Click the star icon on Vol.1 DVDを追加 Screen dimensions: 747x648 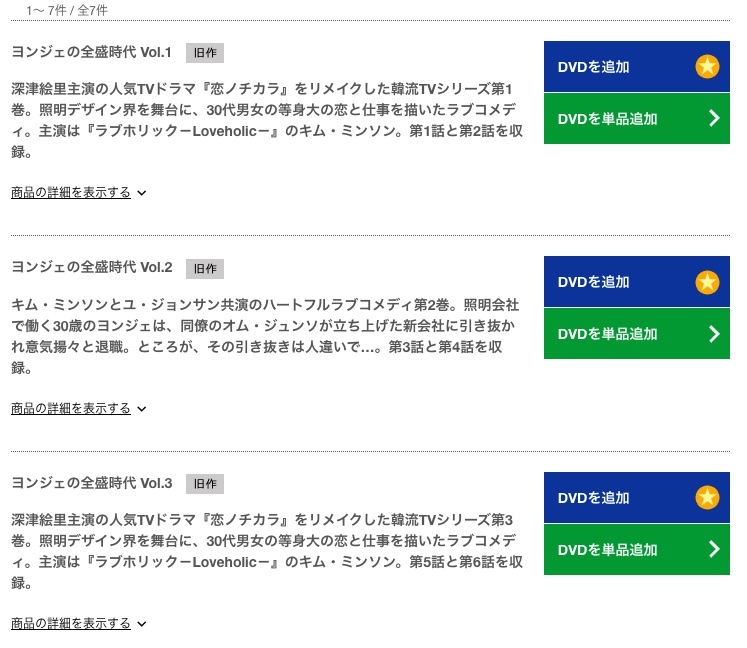pos(707,66)
